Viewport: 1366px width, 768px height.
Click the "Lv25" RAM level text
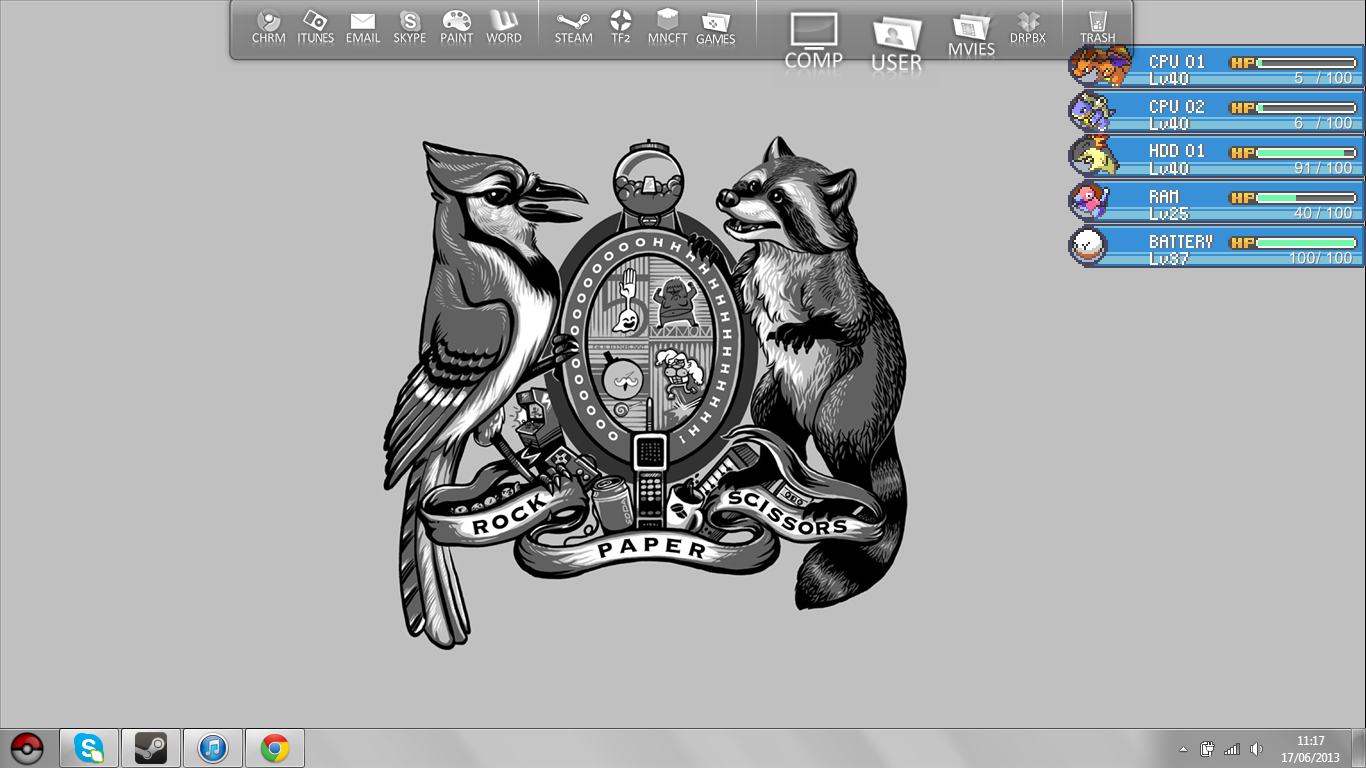[x=1169, y=213]
